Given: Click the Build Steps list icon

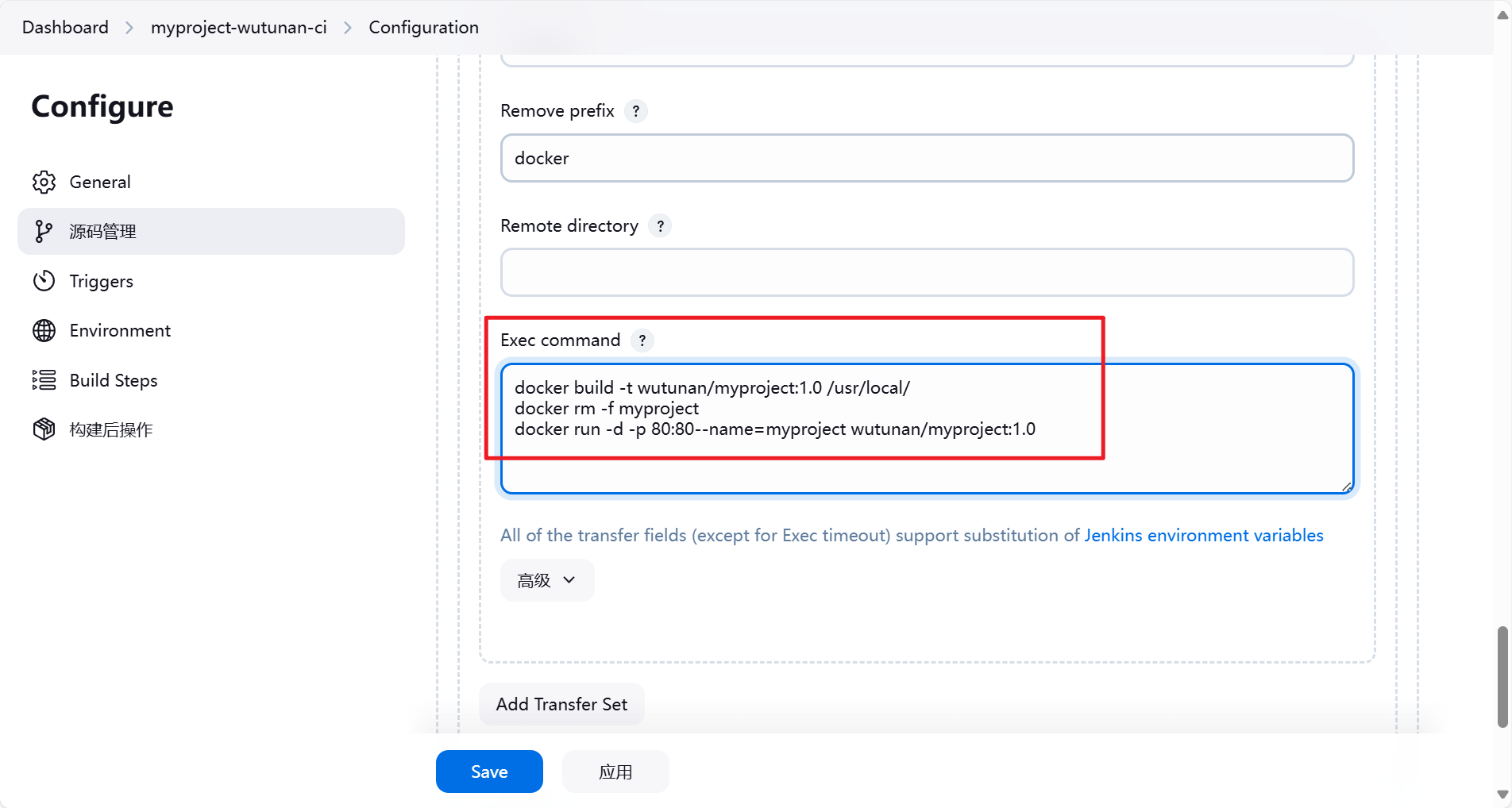Looking at the screenshot, I should [44, 380].
